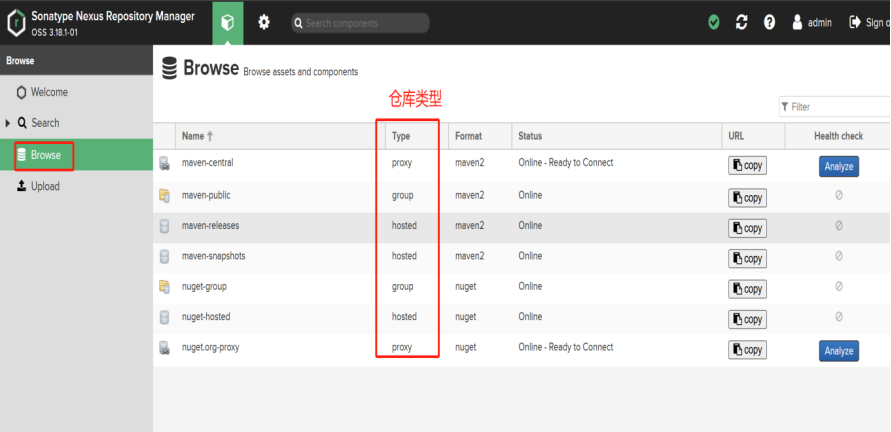Copy URL for maven-releases
Viewport: 891px width, 432px height.
(747, 229)
